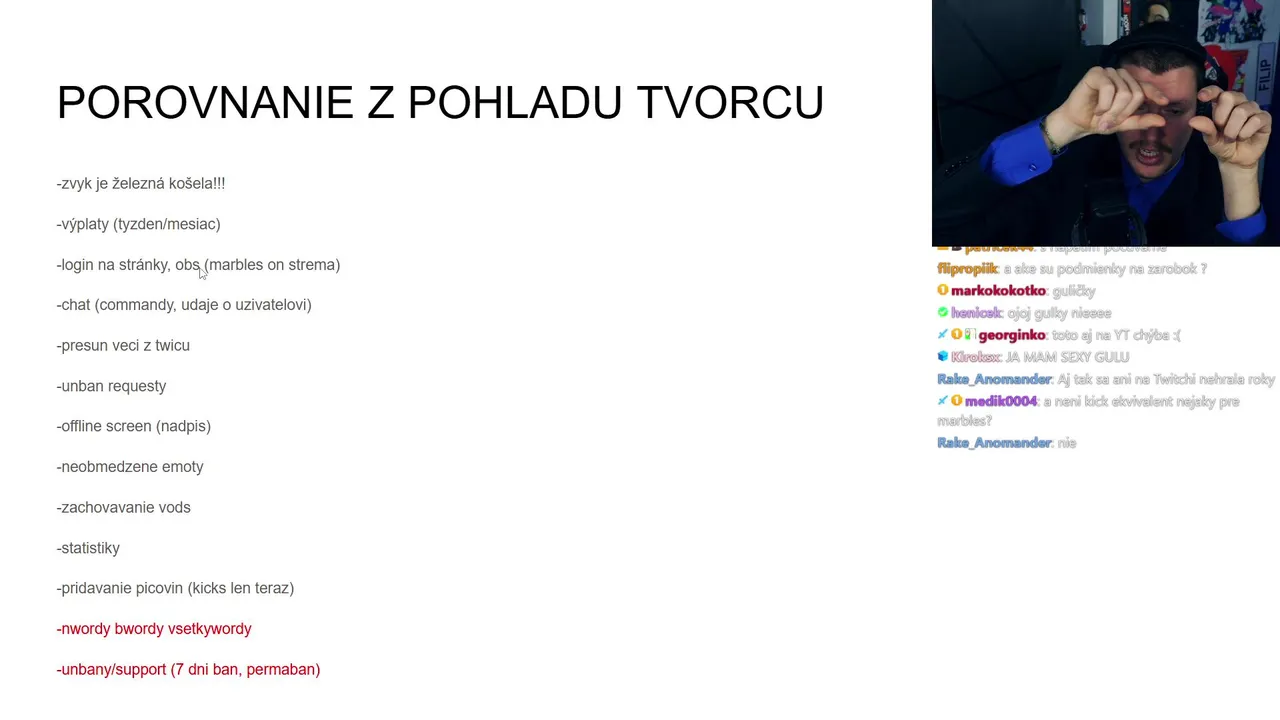Click the username henicek in chat
The height and width of the screenshot is (720, 1280).
976,312
